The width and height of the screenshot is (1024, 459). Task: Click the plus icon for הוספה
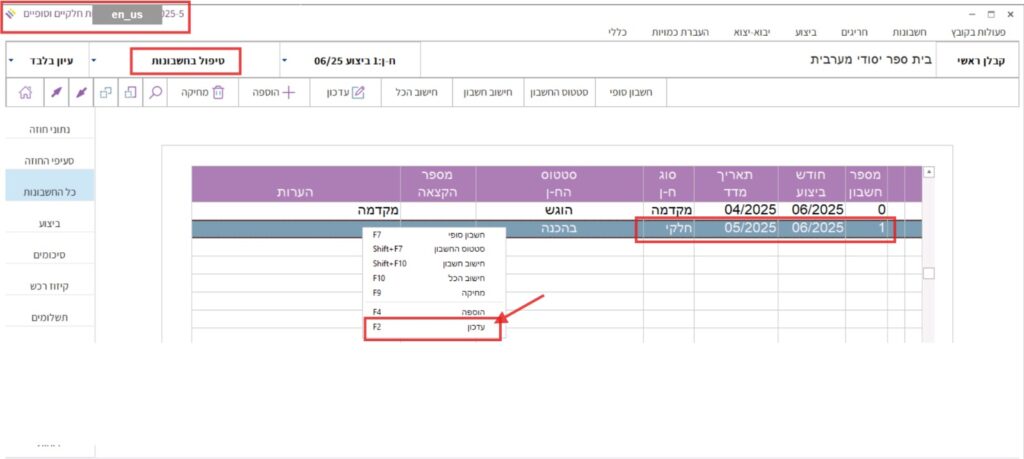(289, 92)
